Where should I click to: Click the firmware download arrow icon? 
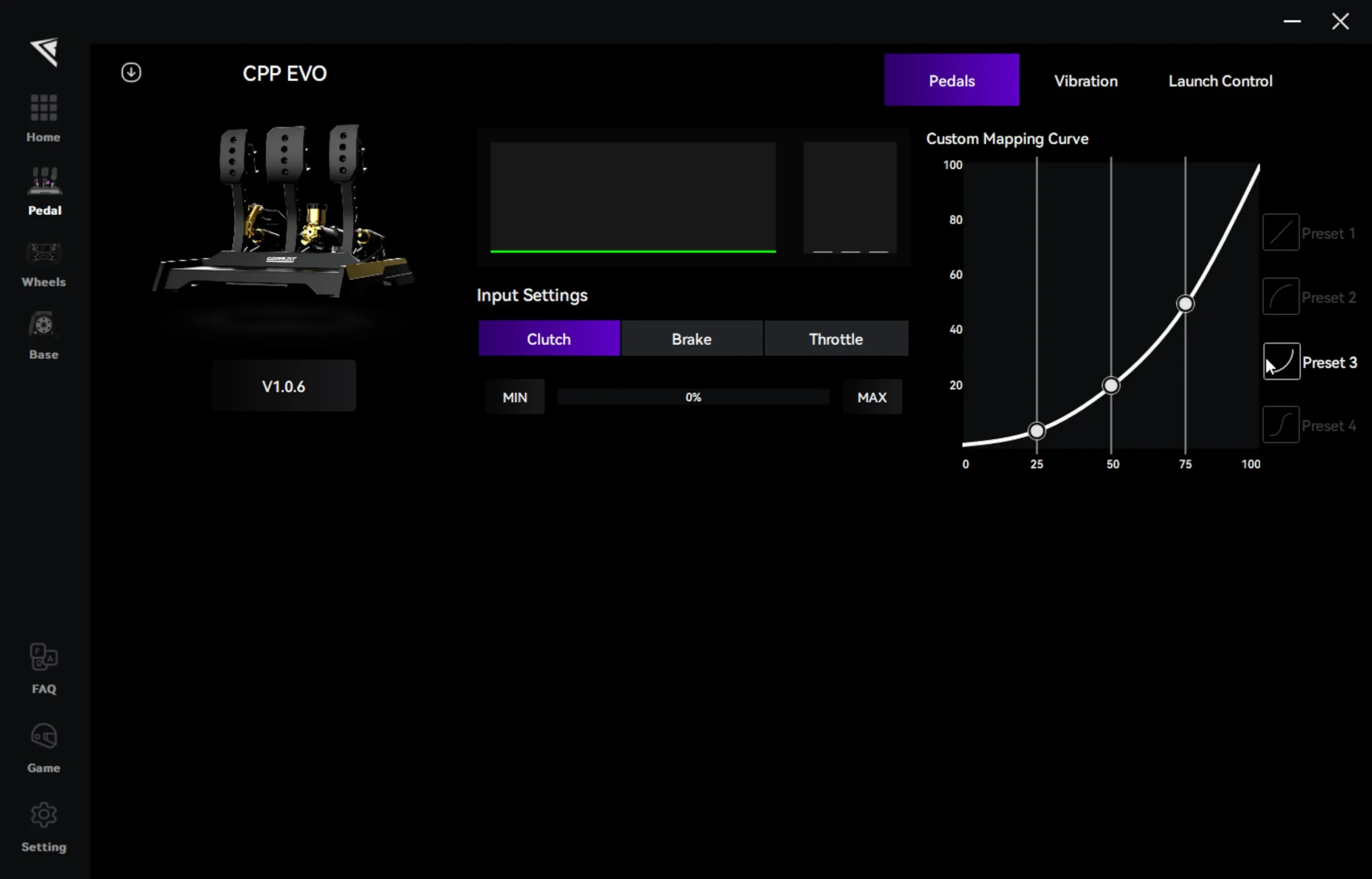click(131, 72)
